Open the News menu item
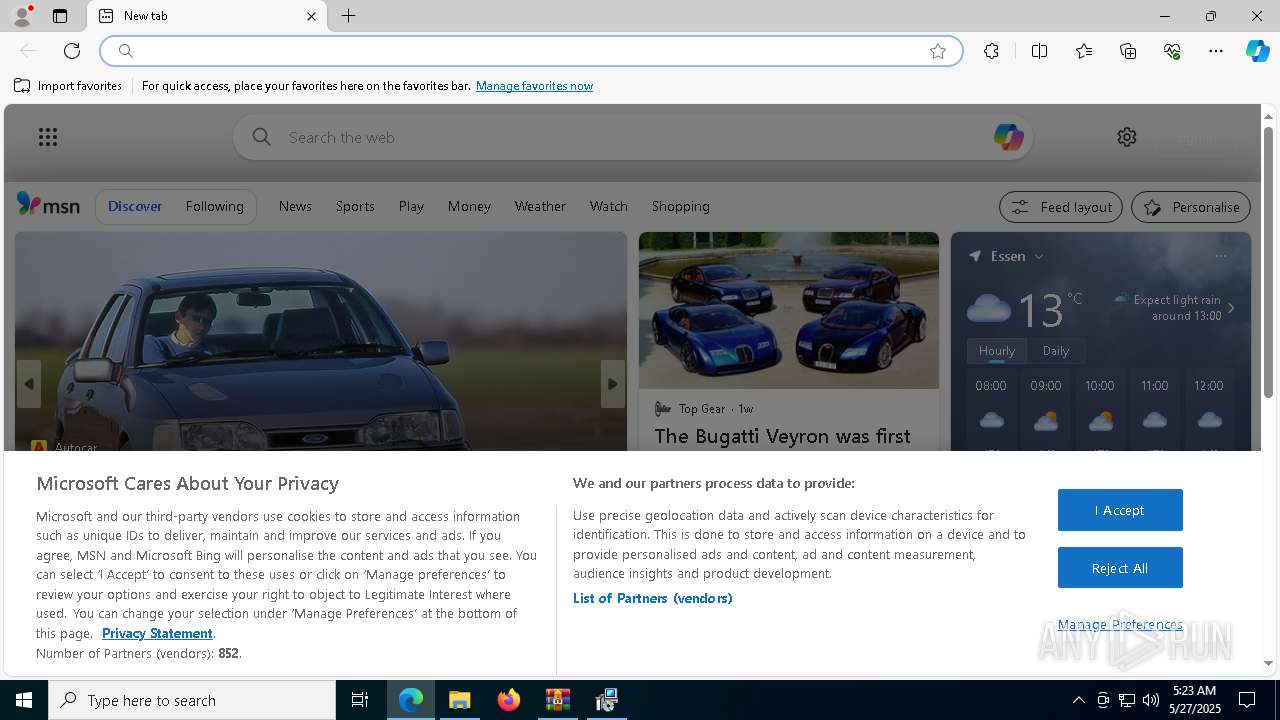Image resolution: width=1280 pixels, height=720 pixels. pos(295,206)
